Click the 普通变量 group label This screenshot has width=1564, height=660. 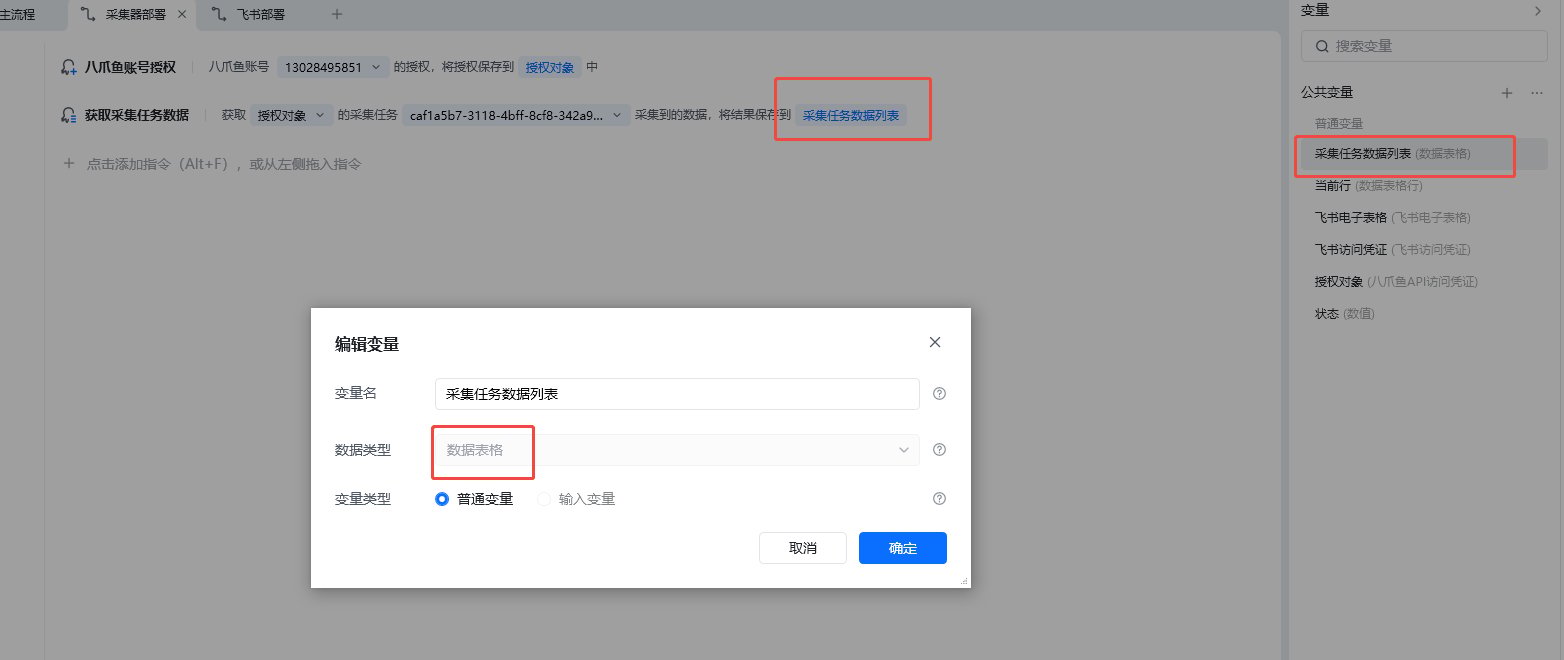click(1339, 123)
